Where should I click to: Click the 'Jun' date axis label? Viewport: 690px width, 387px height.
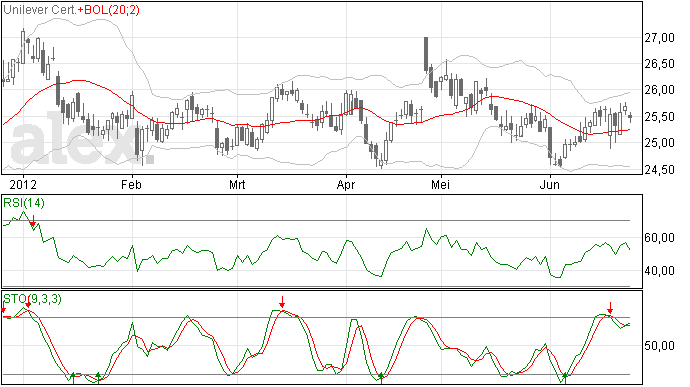coord(550,184)
